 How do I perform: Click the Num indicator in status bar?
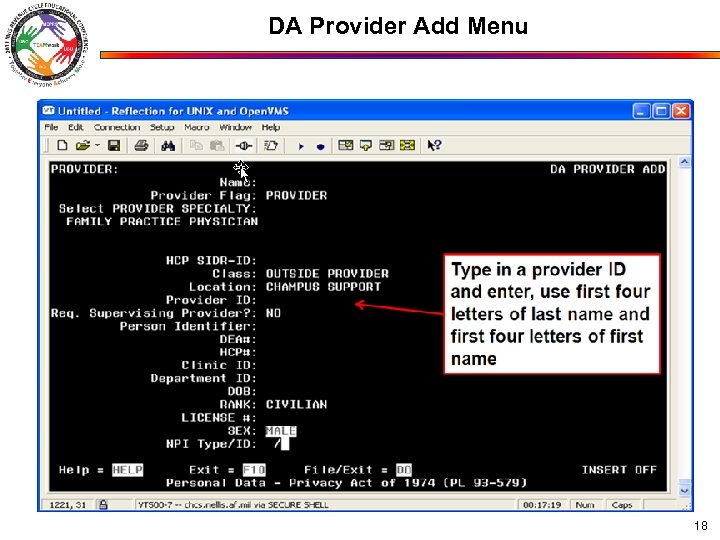point(585,505)
